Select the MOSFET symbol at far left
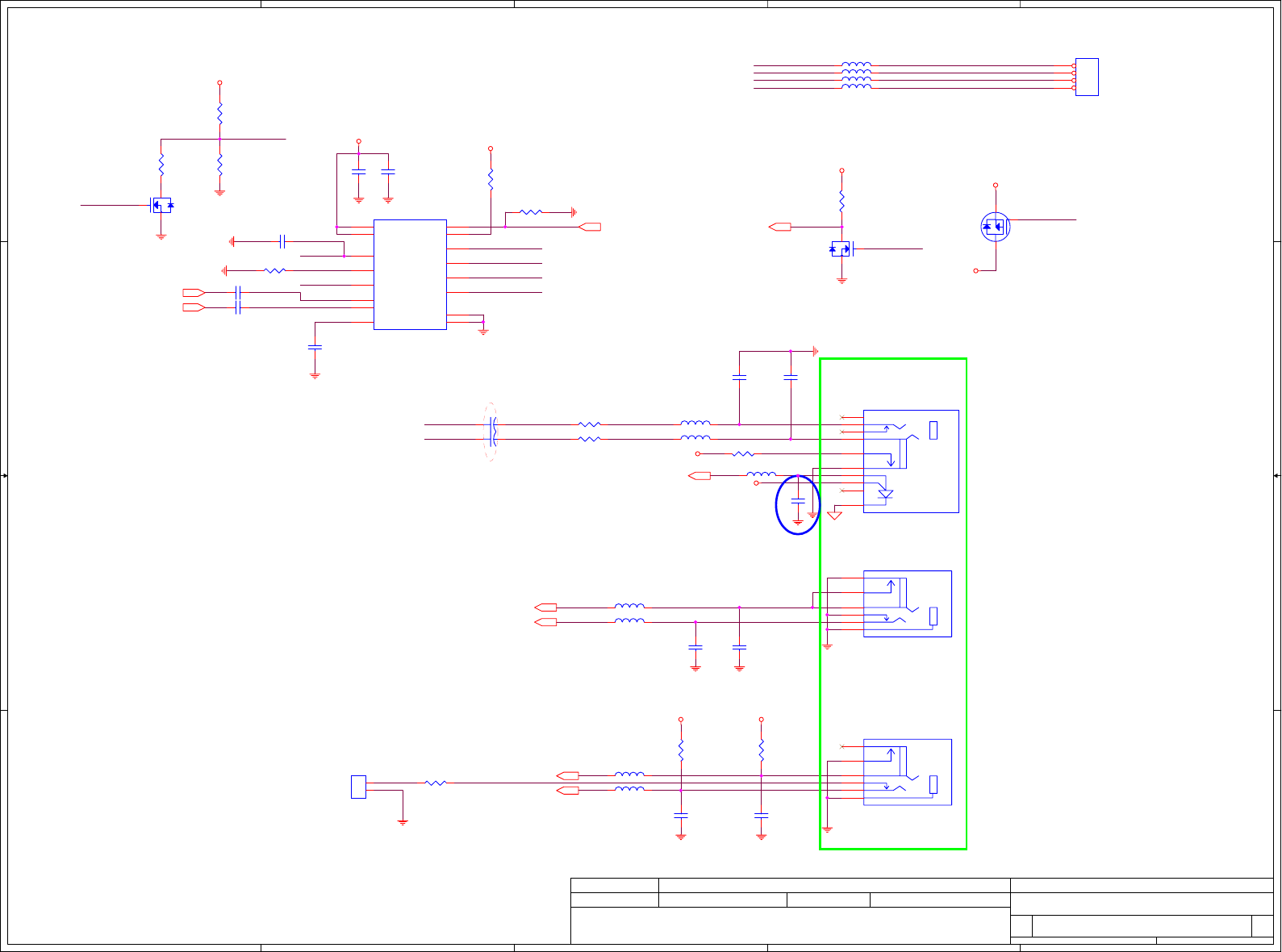 click(161, 206)
